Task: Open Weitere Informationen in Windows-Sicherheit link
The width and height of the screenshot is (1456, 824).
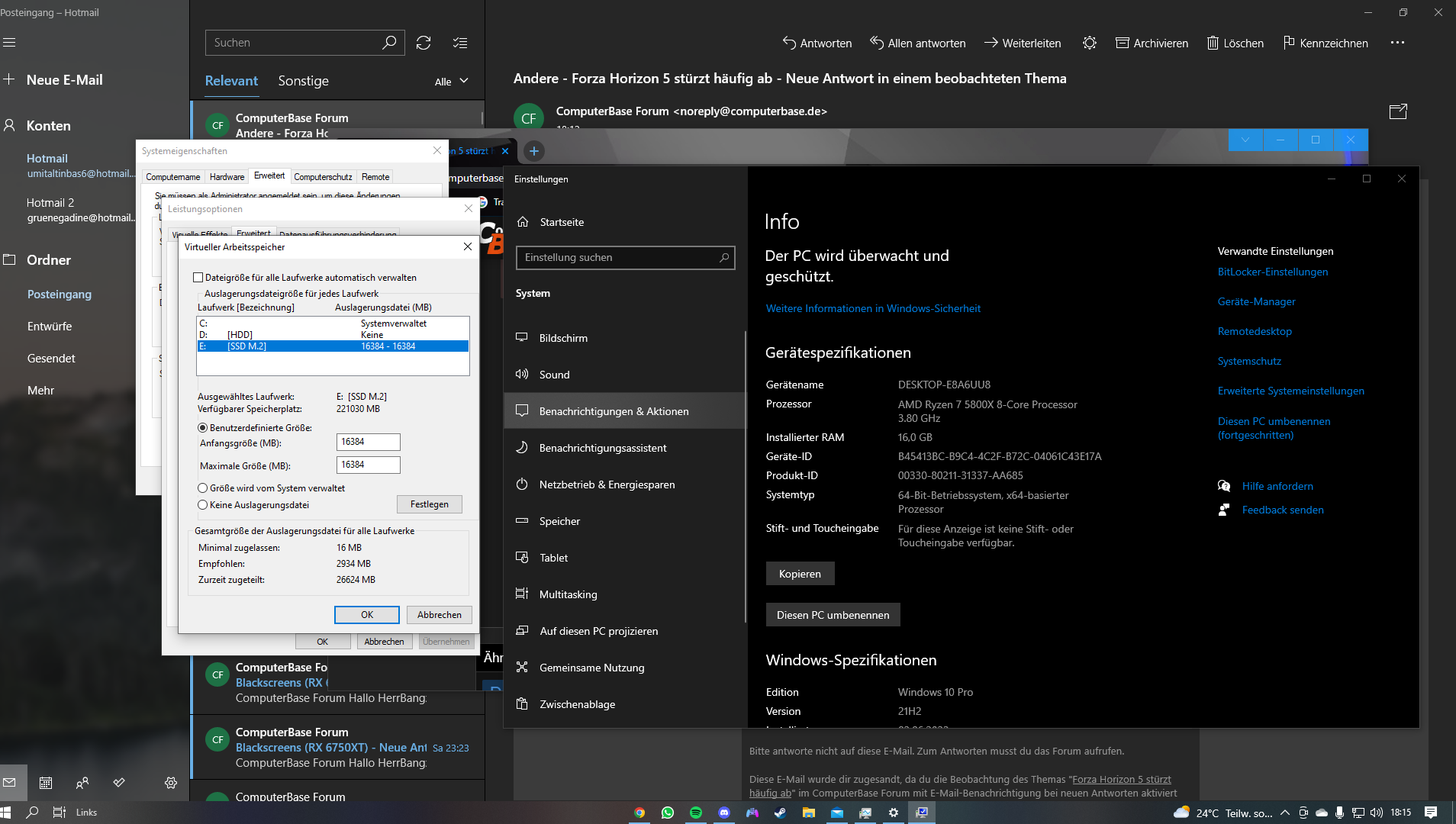Action: pyautogui.click(x=873, y=308)
